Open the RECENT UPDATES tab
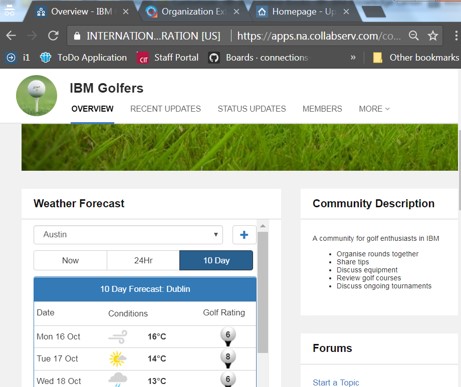The image size is (461, 387). pos(166,109)
